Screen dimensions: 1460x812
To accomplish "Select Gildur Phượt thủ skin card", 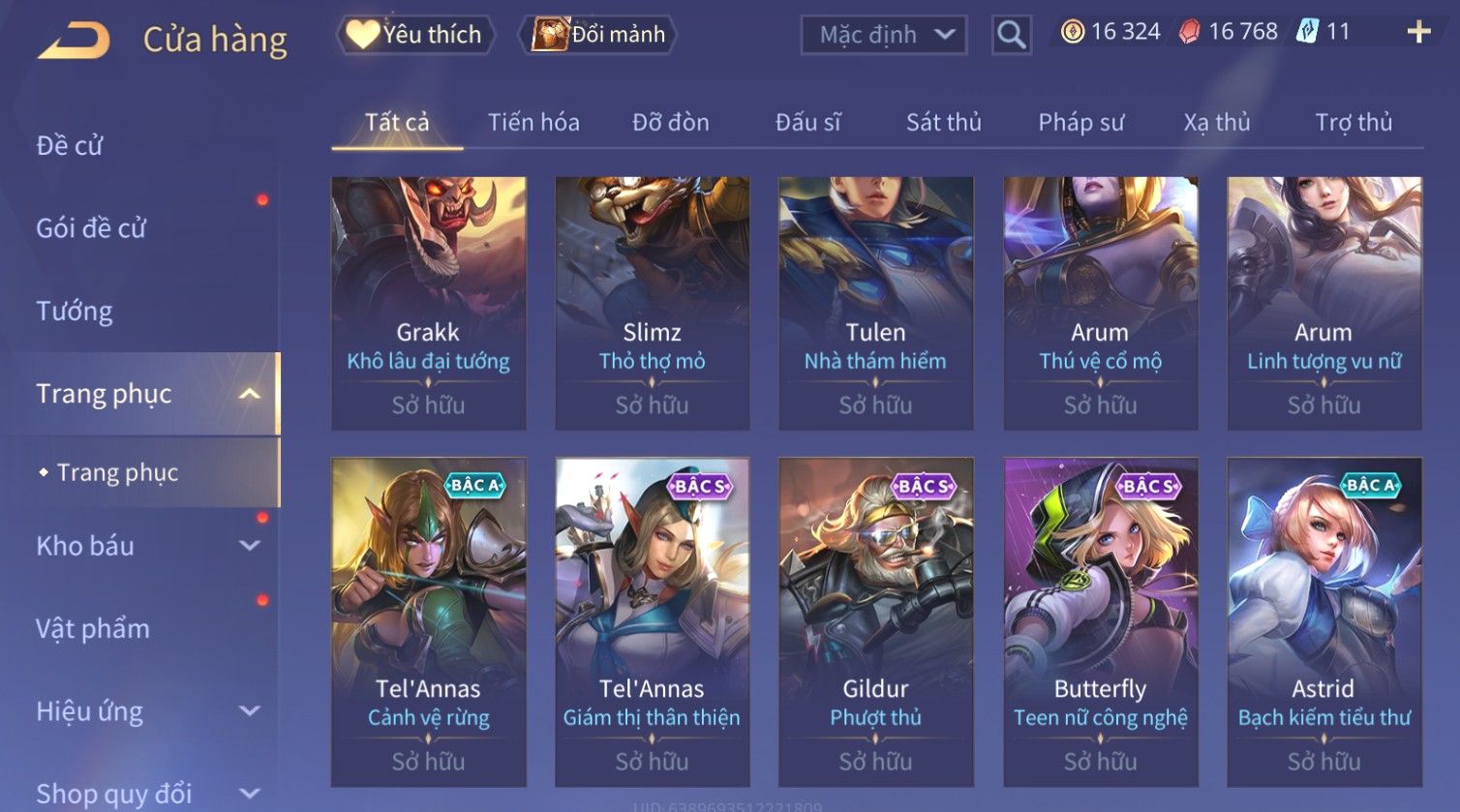I will (875, 621).
